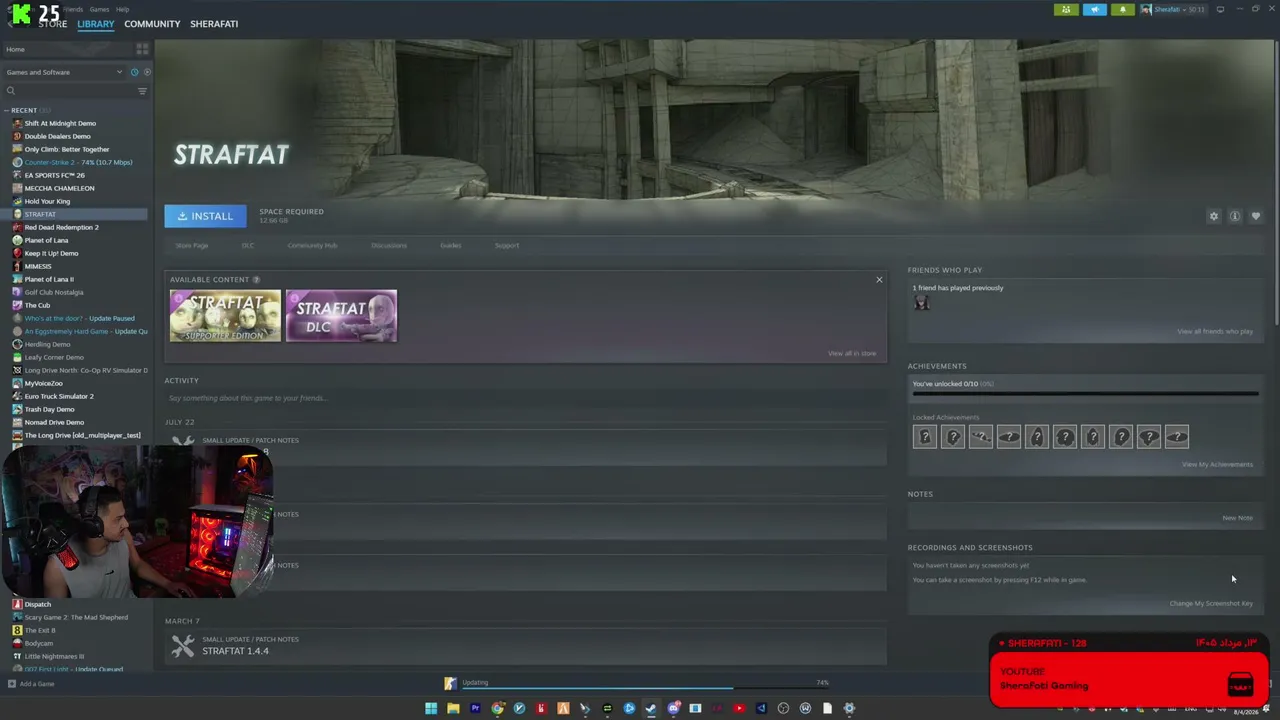Click Add a Game button
The image size is (1280, 720).
coord(31,684)
